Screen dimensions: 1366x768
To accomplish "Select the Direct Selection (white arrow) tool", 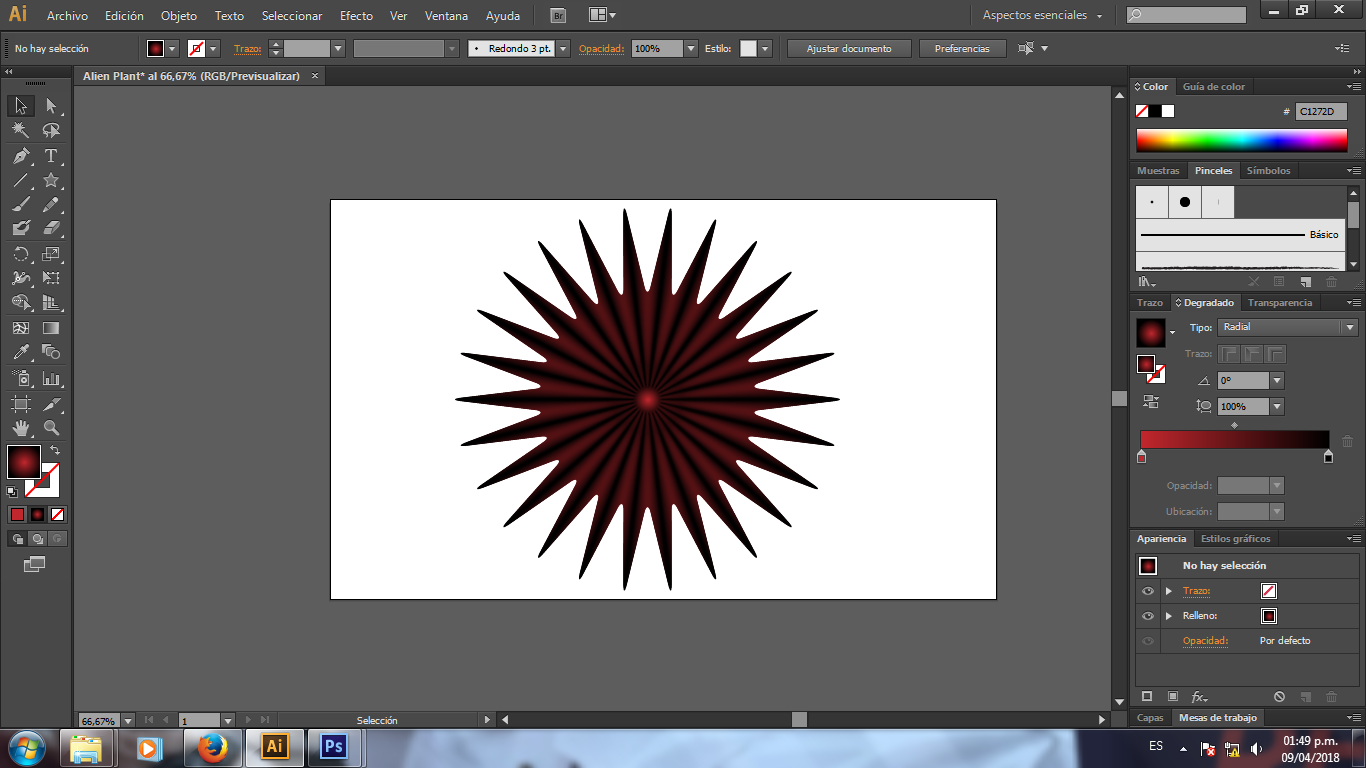I will click(x=51, y=106).
